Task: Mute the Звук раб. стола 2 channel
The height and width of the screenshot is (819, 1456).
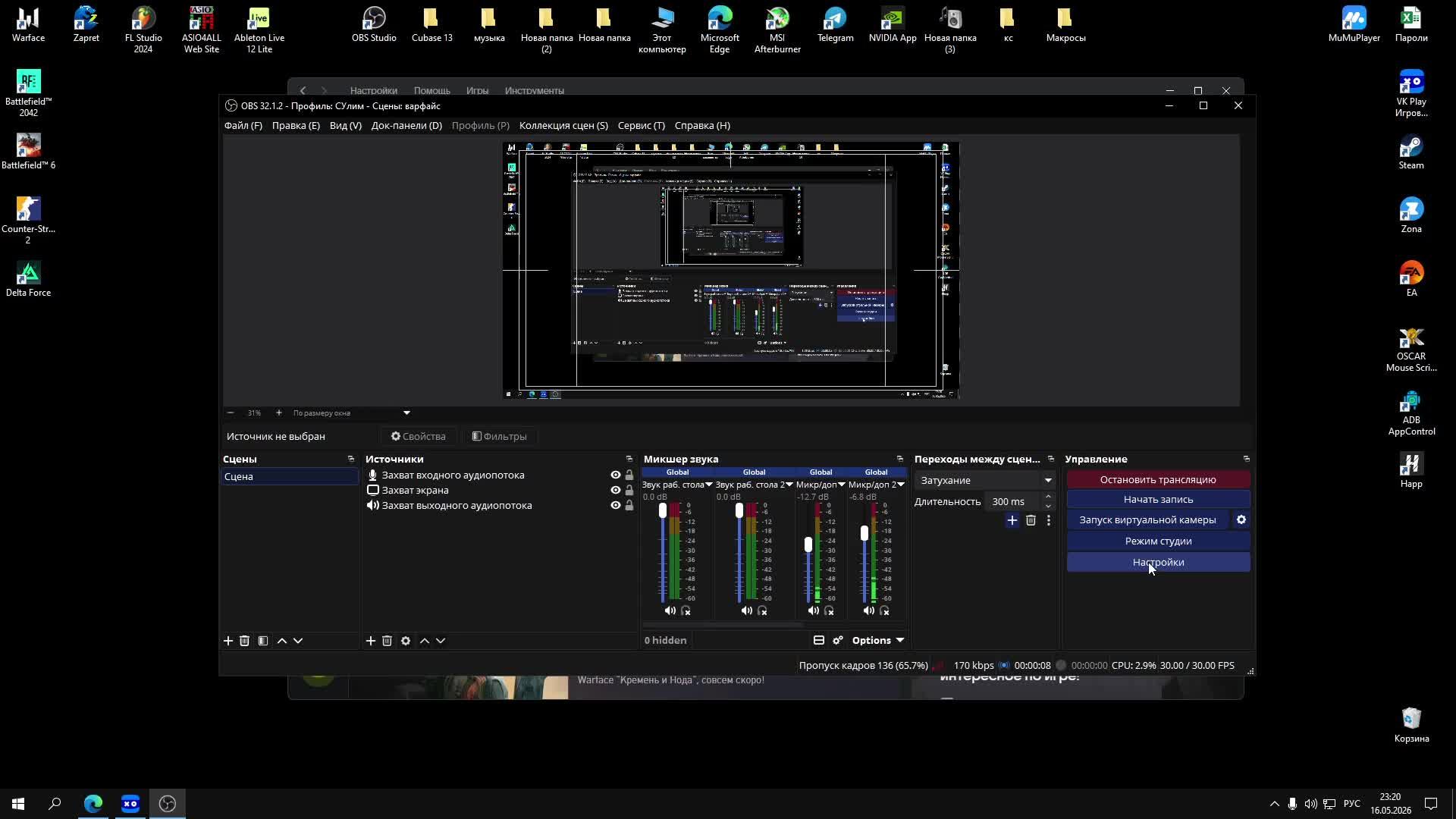Action: coord(747,610)
